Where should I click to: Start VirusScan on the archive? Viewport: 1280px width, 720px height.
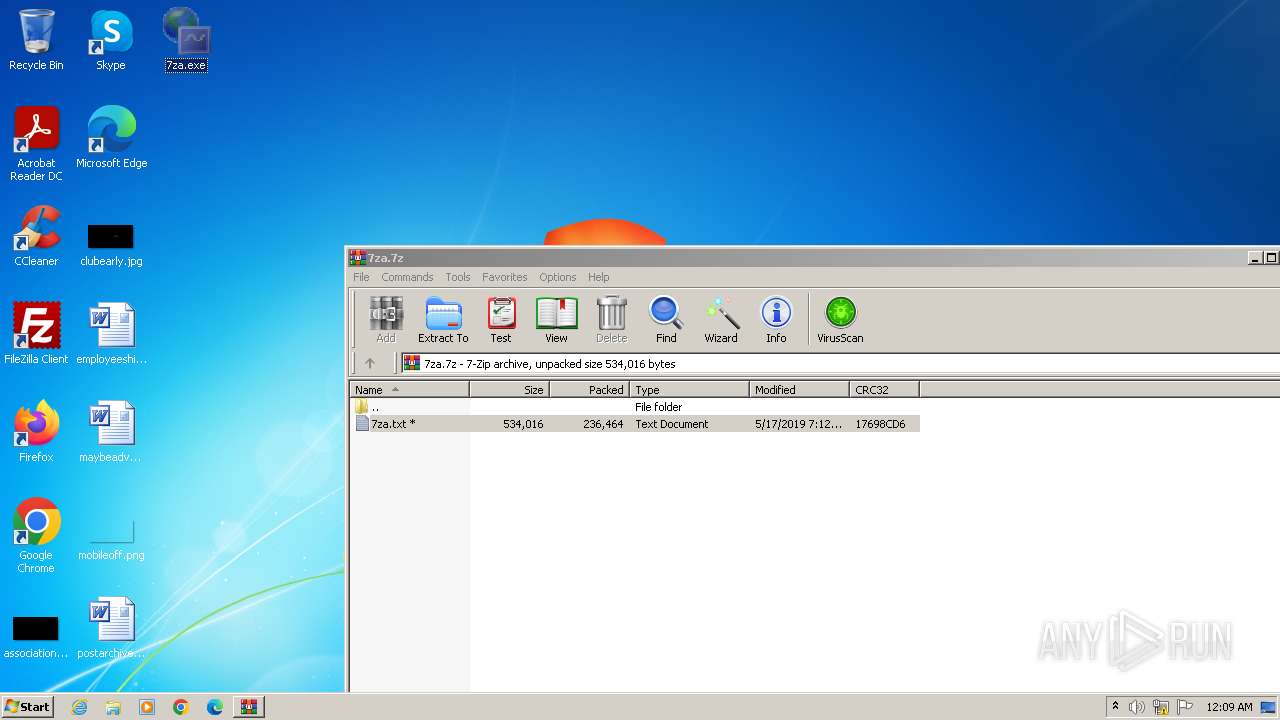(x=840, y=320)
